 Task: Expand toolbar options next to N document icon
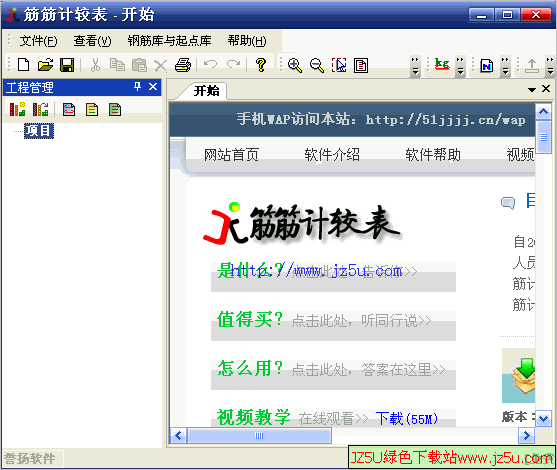point(505,66)
